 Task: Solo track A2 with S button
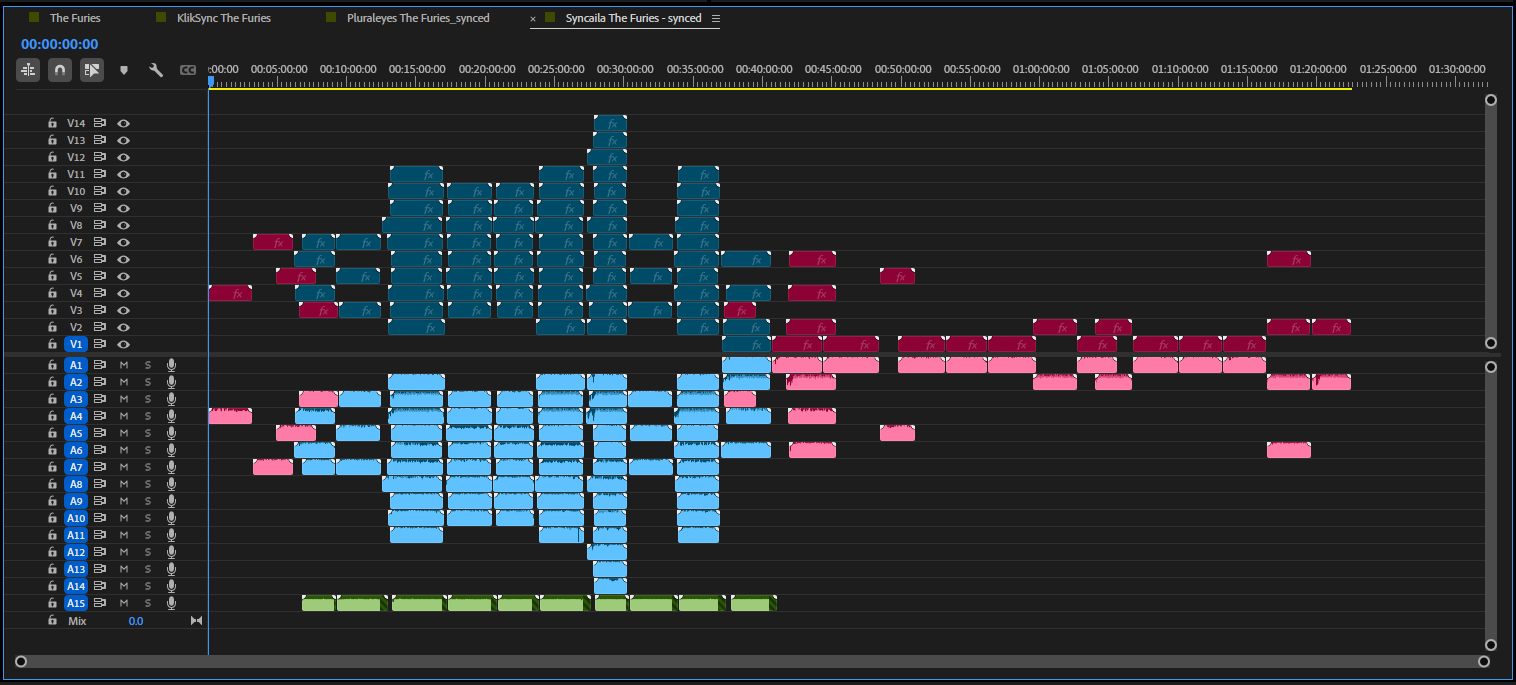tap(148, 382)
